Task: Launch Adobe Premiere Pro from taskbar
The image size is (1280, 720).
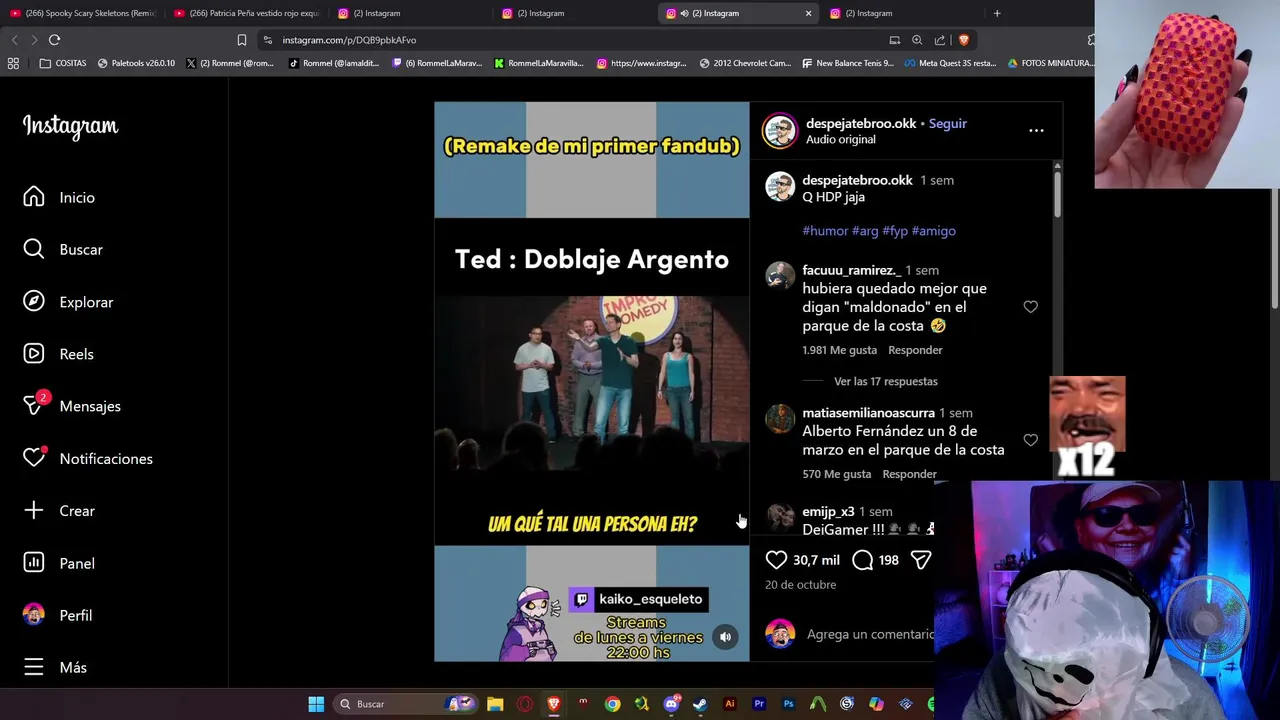Action: coord(759,704)
